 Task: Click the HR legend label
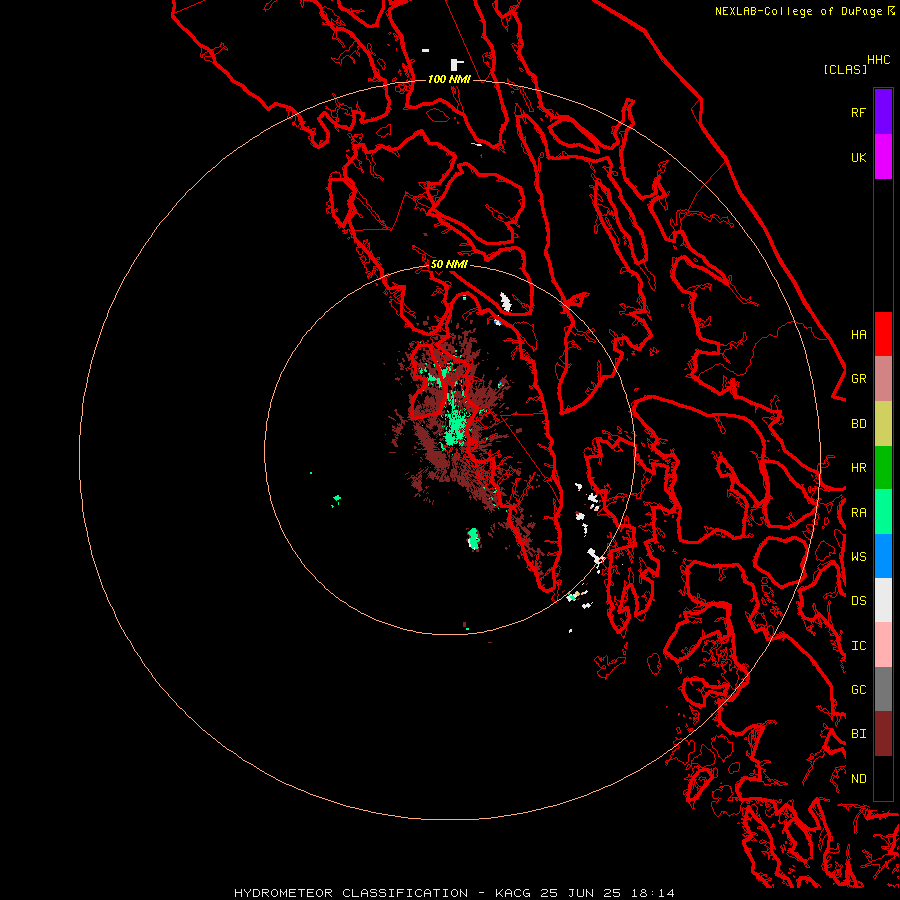[858, 468]
